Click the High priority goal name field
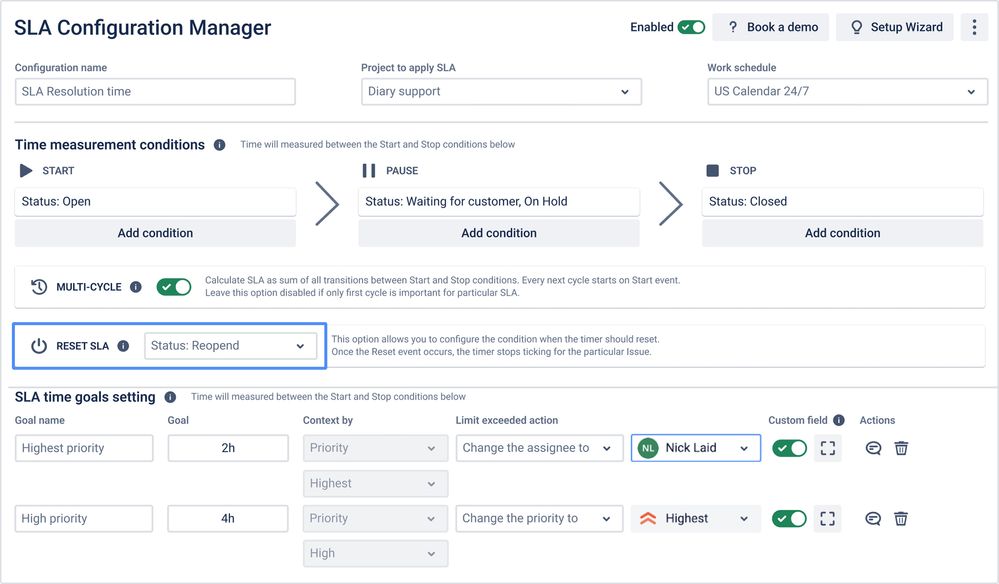 [84, 518]
